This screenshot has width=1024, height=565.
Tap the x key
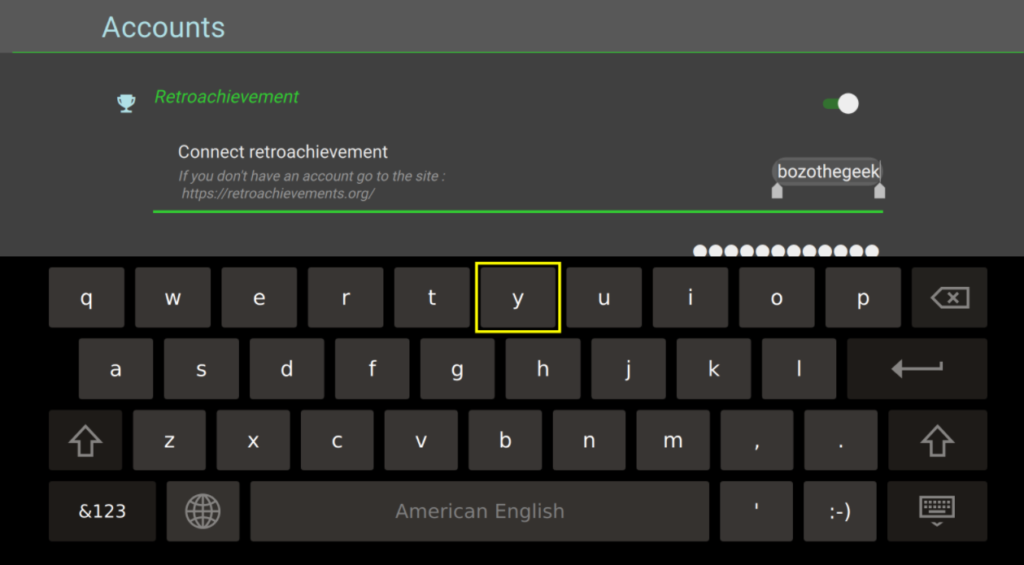pyautogui.click(x=253, y=441)
